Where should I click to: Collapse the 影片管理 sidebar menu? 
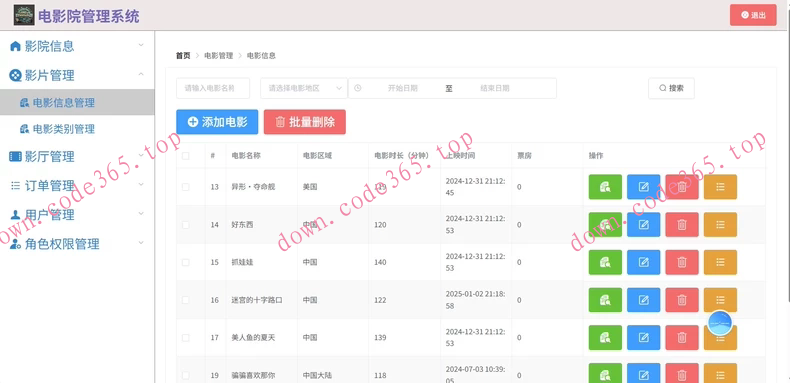[77, 76]
